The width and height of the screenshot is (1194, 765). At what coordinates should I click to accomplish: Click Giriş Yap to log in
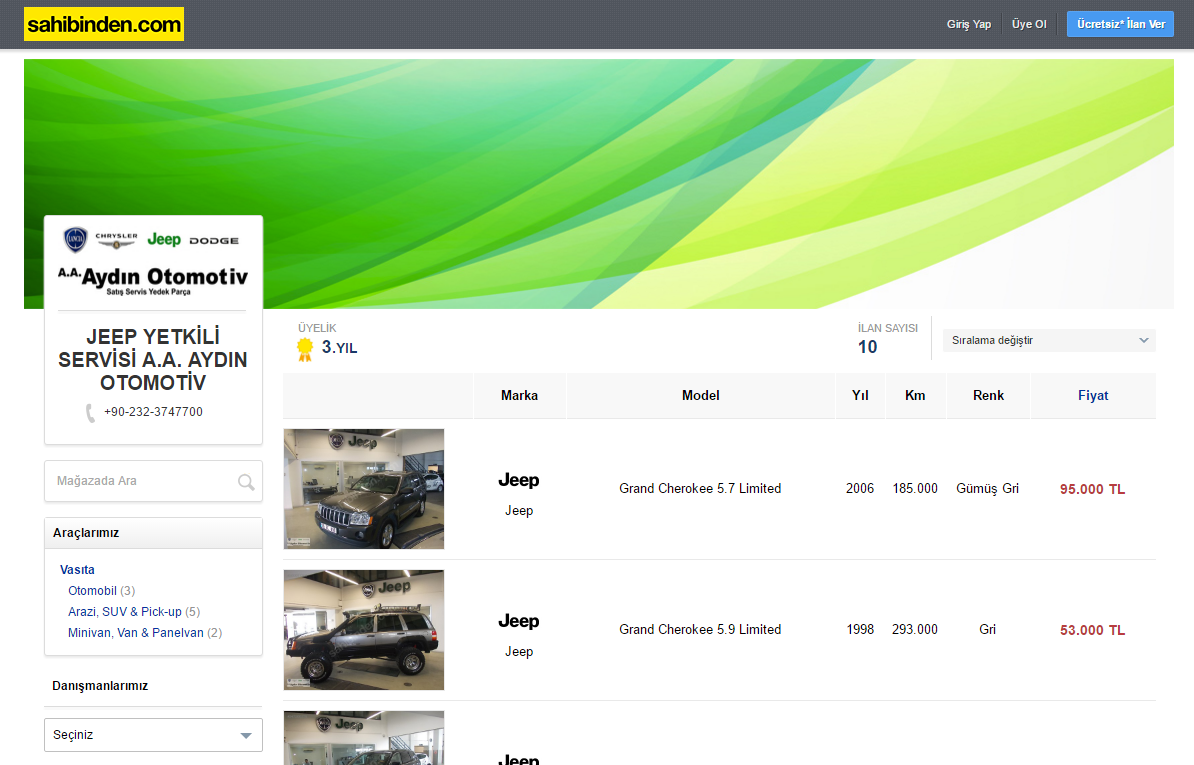tap(969, 24)
